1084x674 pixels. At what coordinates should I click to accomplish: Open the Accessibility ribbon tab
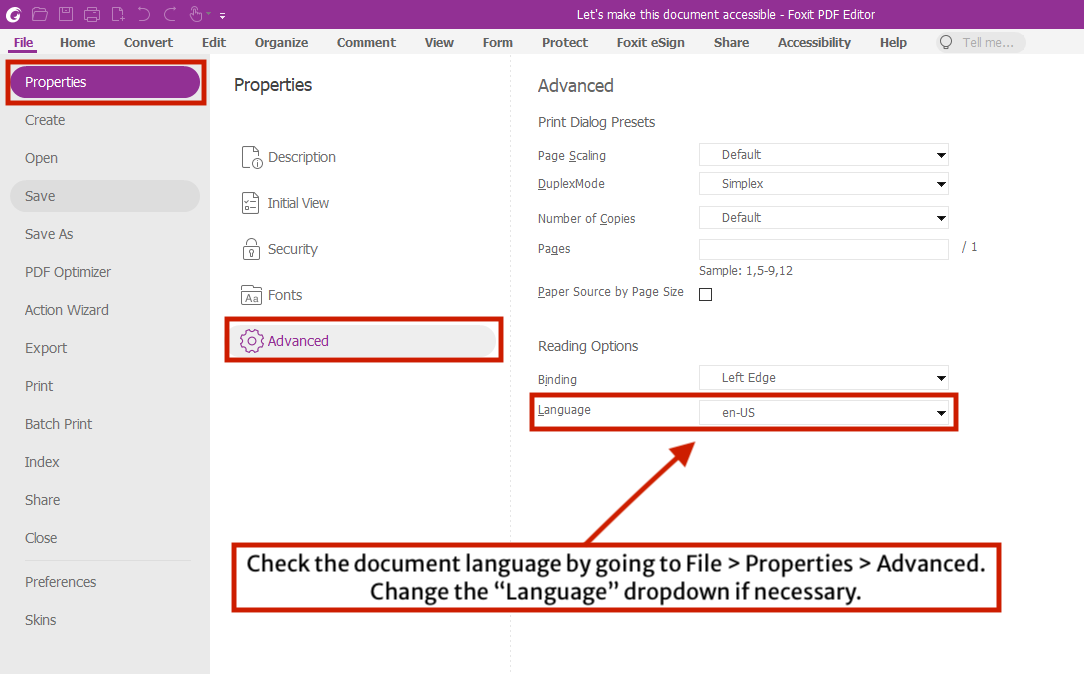[814, 43]
